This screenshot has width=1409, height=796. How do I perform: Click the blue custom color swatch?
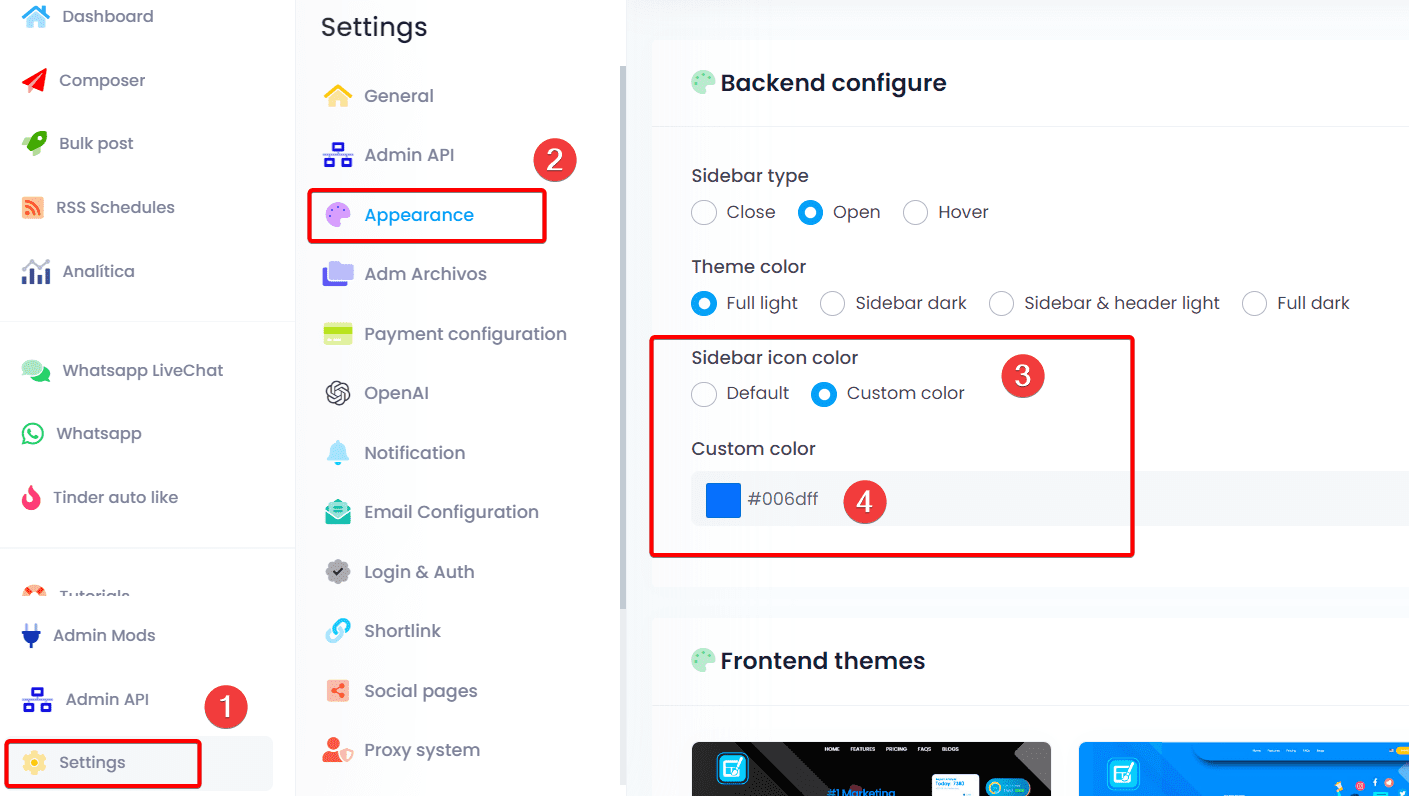[x=723, y=499]
